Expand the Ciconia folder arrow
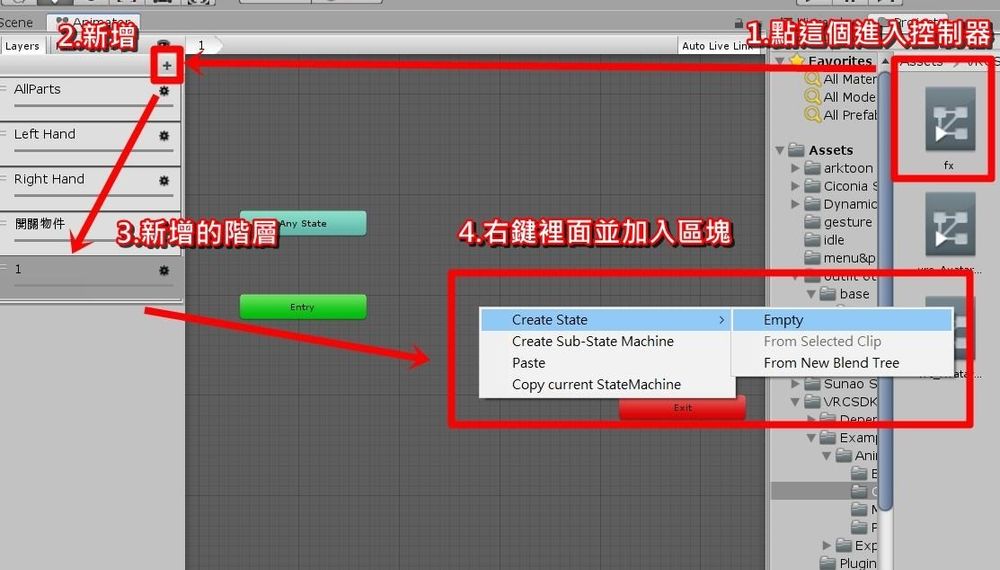 pos(795,186)
